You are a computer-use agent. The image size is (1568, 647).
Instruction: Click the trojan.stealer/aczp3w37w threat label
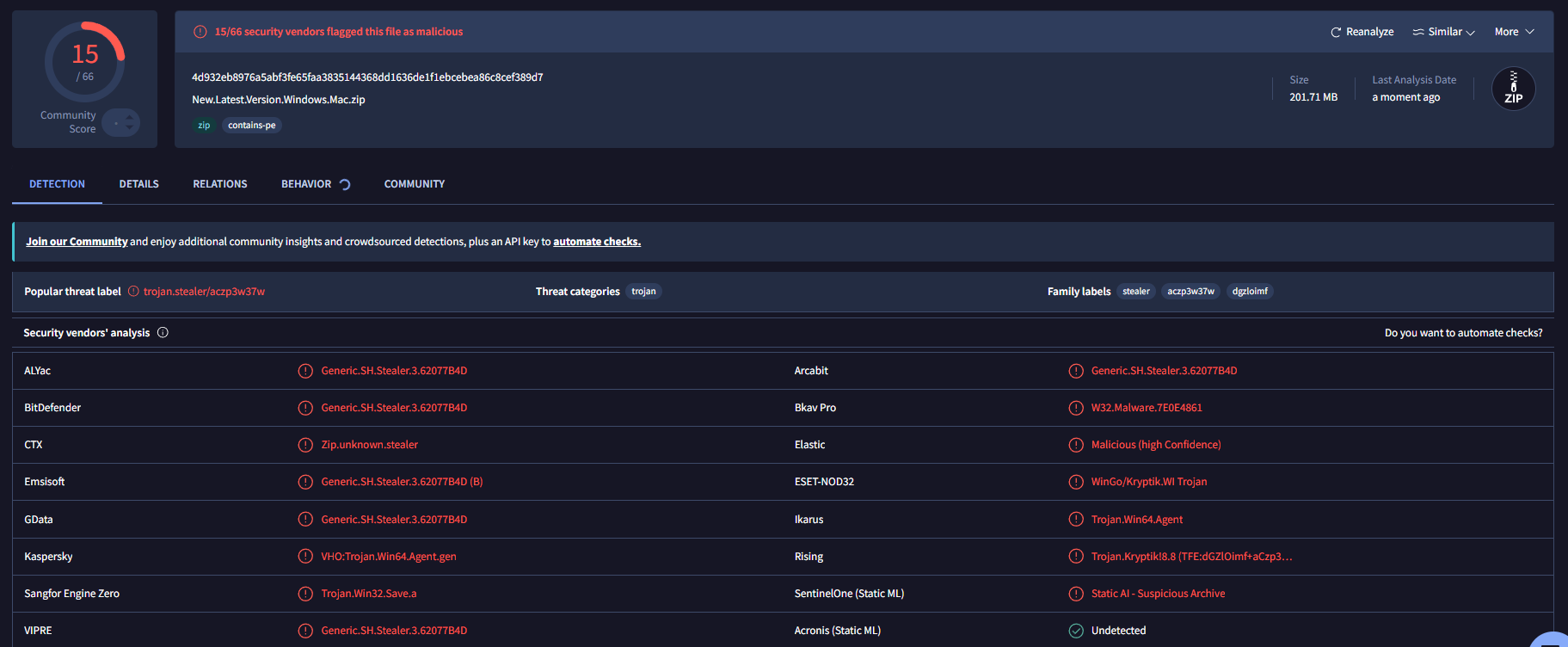click(x=204, y=292)
